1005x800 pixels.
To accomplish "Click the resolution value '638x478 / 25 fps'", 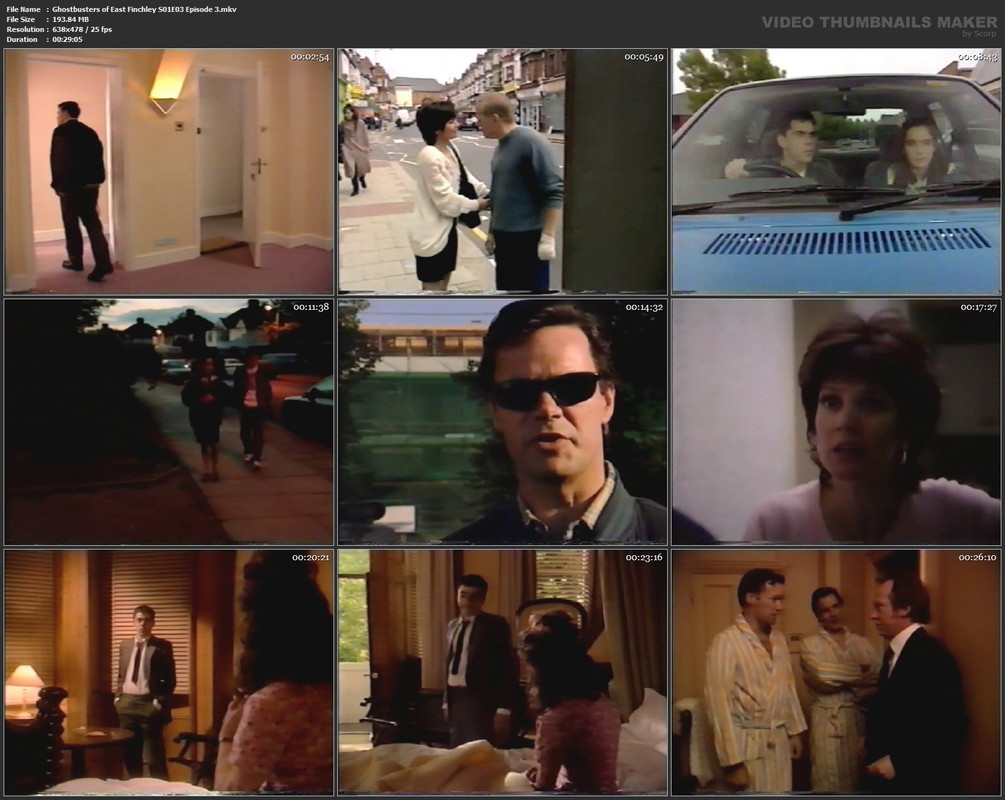I will tap(82, 29).
